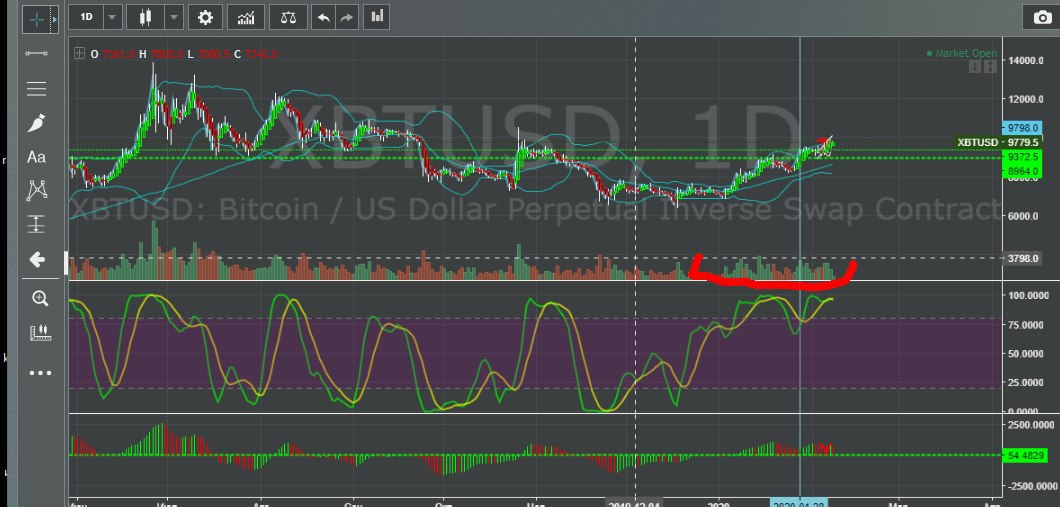Viewport: 1060px width, 507px height.
Task: Click the 14000.0 price axis label
Action: pyautogui.click(x=1026, y=61)
